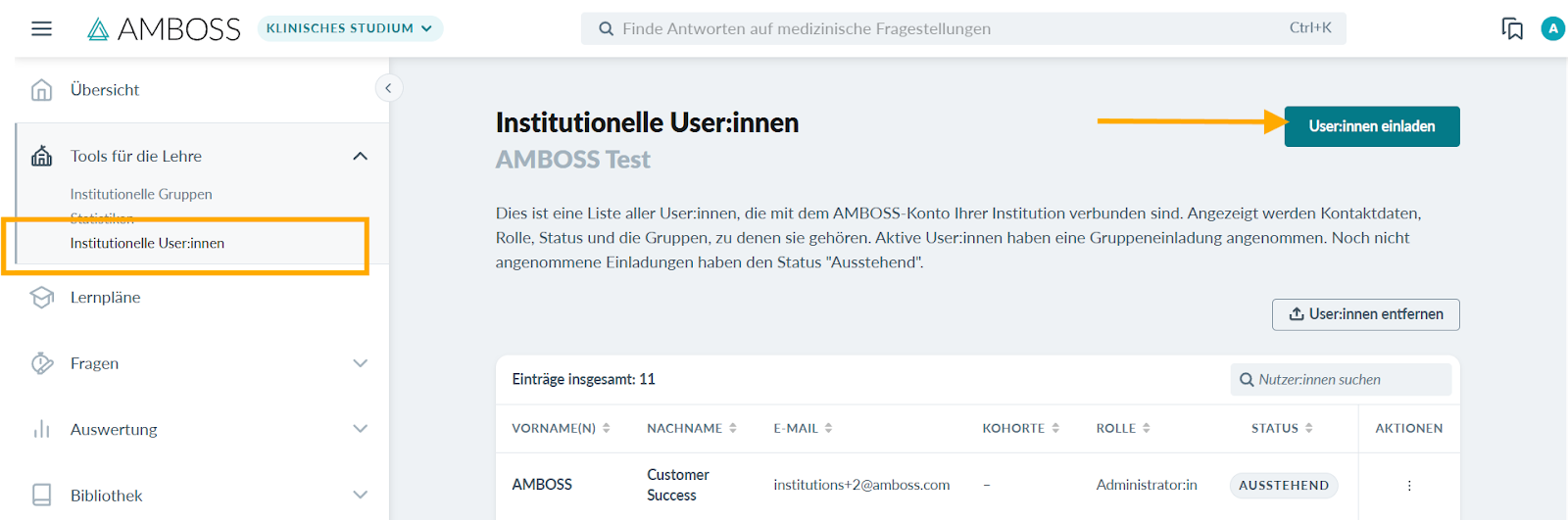Image resolution: width=1568 pixels, height=520 pixels.
Task: Click email institutions+2@amboss.com
Action: click(x=861, y=485)
